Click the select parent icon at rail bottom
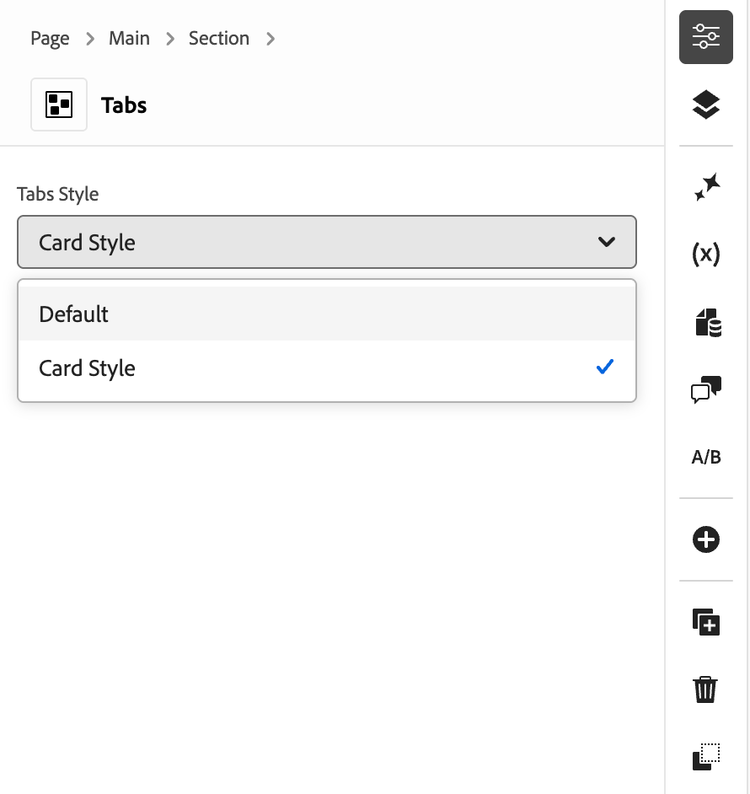Viewport: 750px width, 794px height. pyautogui.click(x=706, y=757)
